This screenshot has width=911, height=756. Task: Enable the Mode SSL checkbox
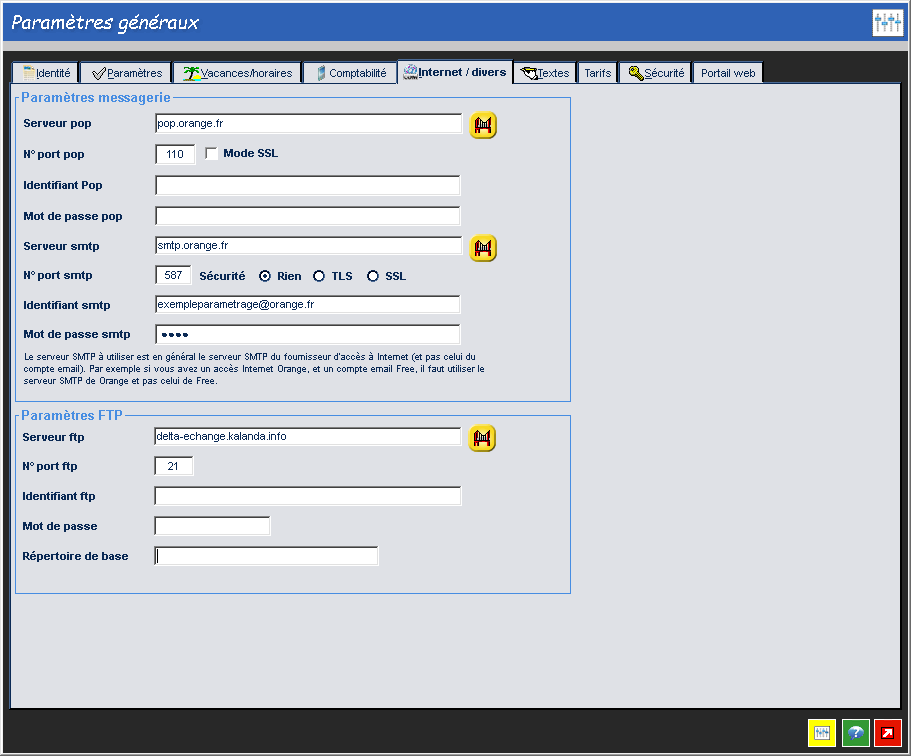211,154
